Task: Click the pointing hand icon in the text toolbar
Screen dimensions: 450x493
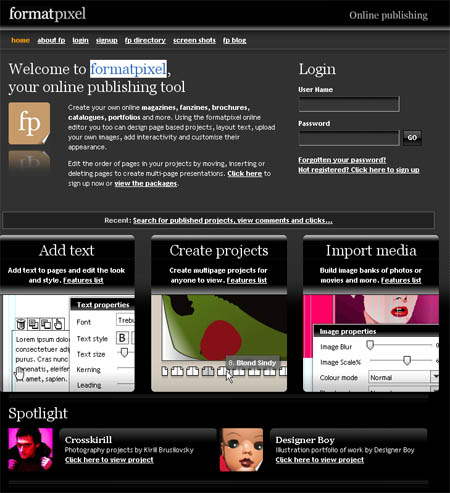Action: pos(58,324)
